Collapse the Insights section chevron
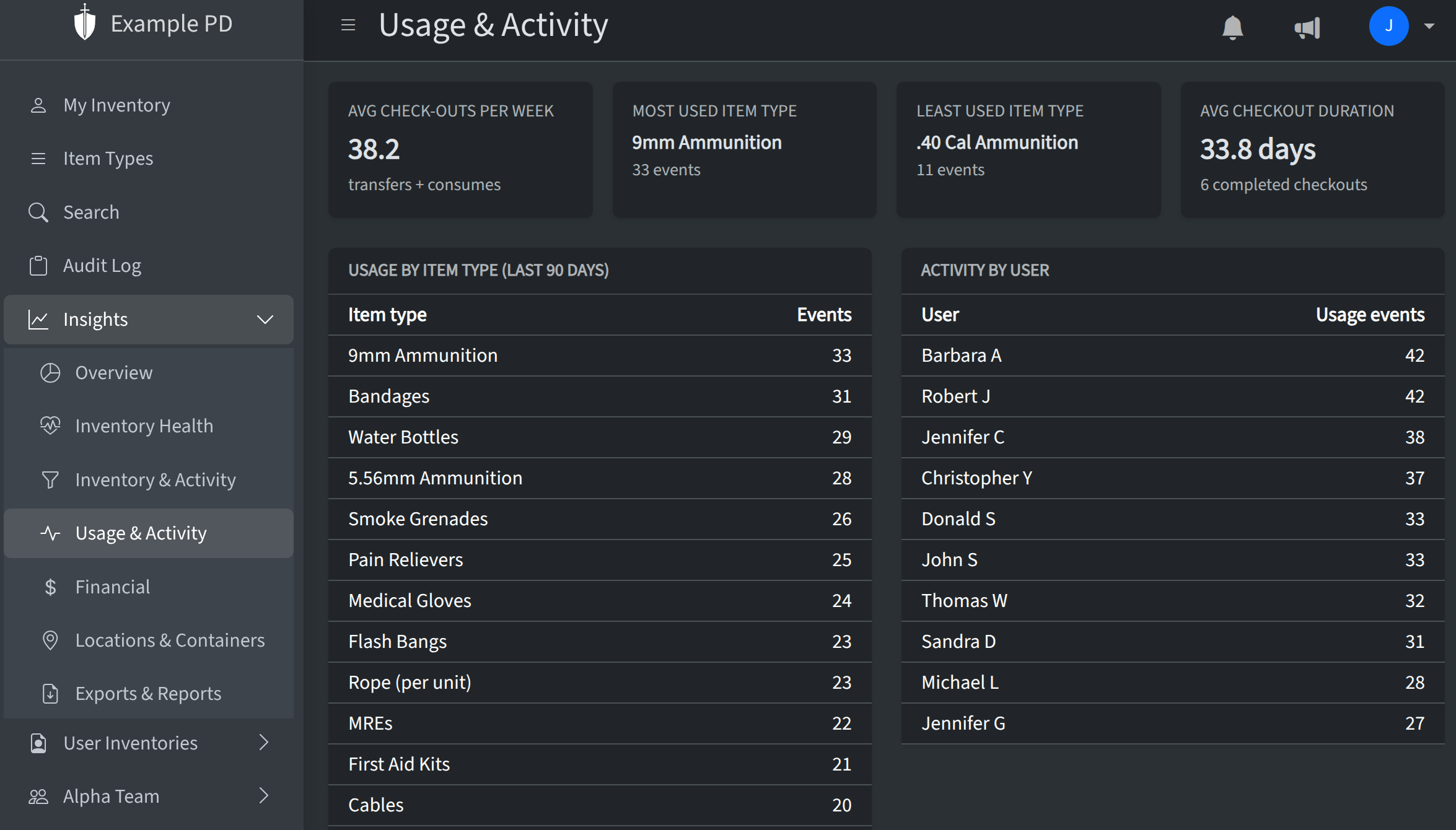Viewport: 1456px width, 830px height. pyautogui.click(x=265, y=320)
